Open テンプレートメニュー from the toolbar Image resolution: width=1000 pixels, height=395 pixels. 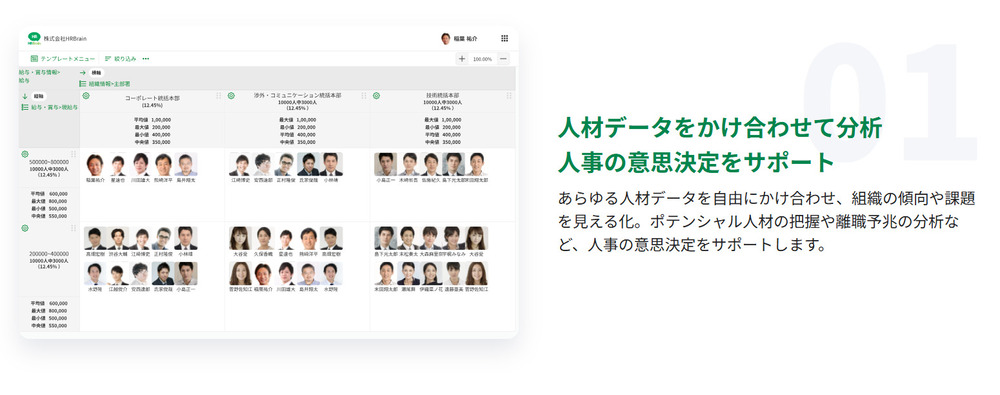click(x=62, y=59)
